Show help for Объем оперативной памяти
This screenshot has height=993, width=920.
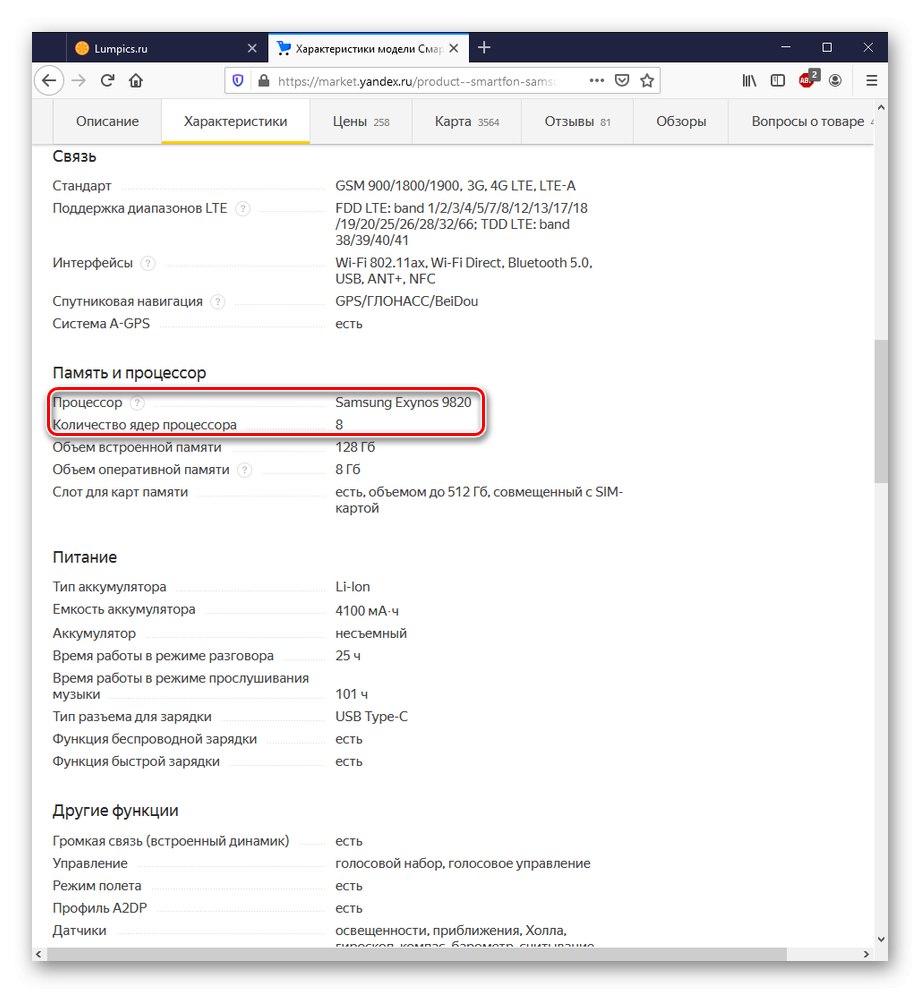244,470
